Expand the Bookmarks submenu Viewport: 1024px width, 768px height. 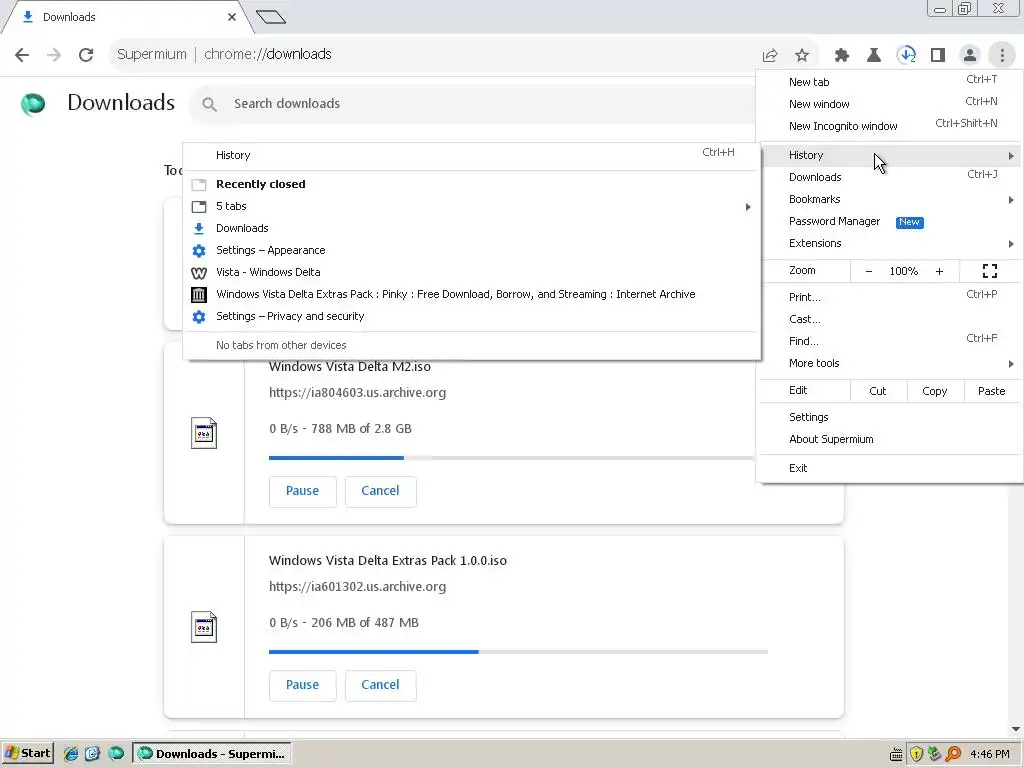tap(889, 199)
